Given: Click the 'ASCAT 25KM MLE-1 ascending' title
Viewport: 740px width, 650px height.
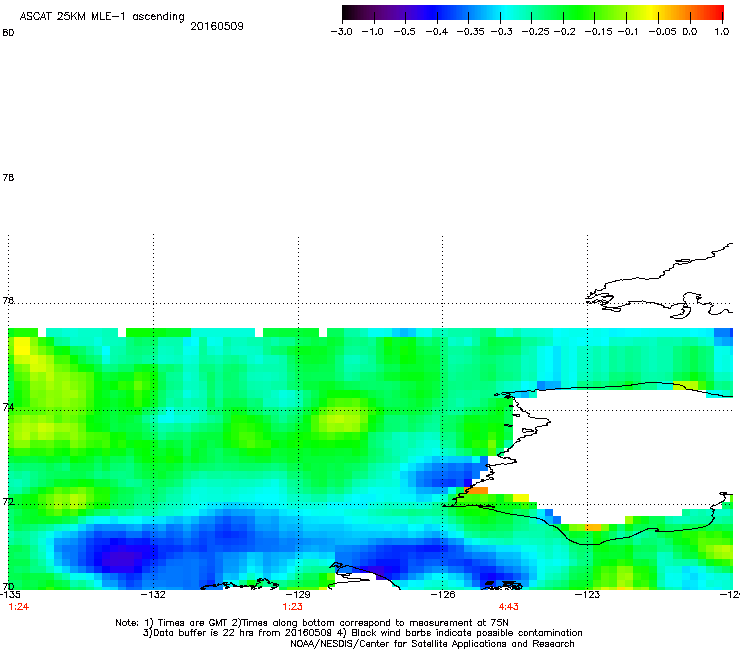Looking at the screenshot, I should [102, 17].
